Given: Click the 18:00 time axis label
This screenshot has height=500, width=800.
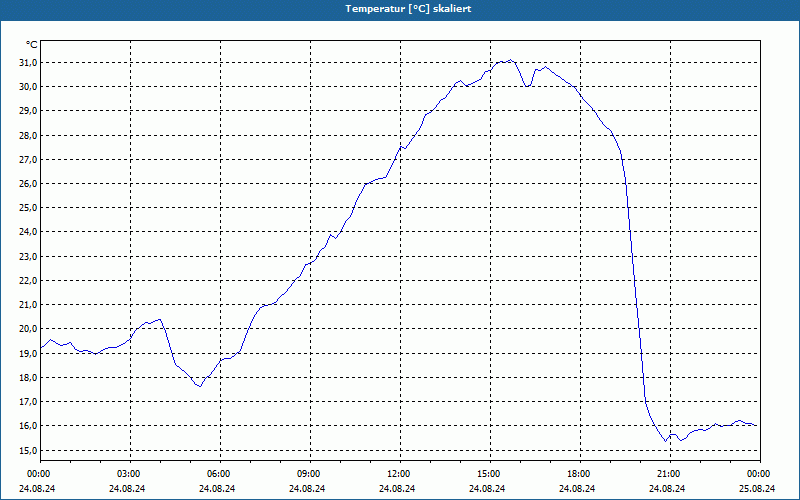Looking at the screenshot, I should coord(580,474).
